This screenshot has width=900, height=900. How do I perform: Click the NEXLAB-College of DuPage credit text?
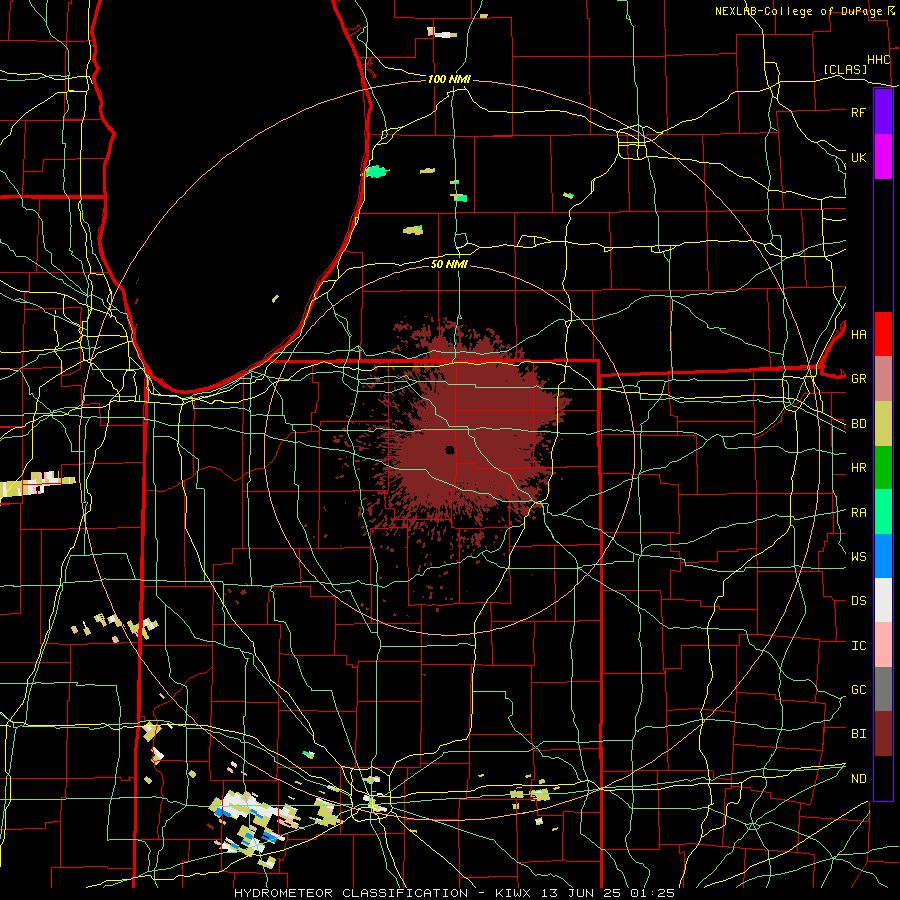click(x=799, y=11)
